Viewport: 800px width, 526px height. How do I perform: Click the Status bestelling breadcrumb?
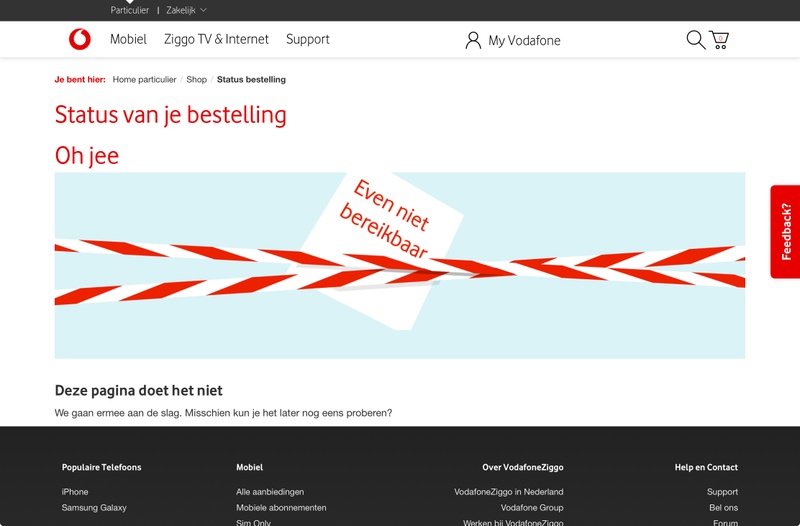[251, 80]
